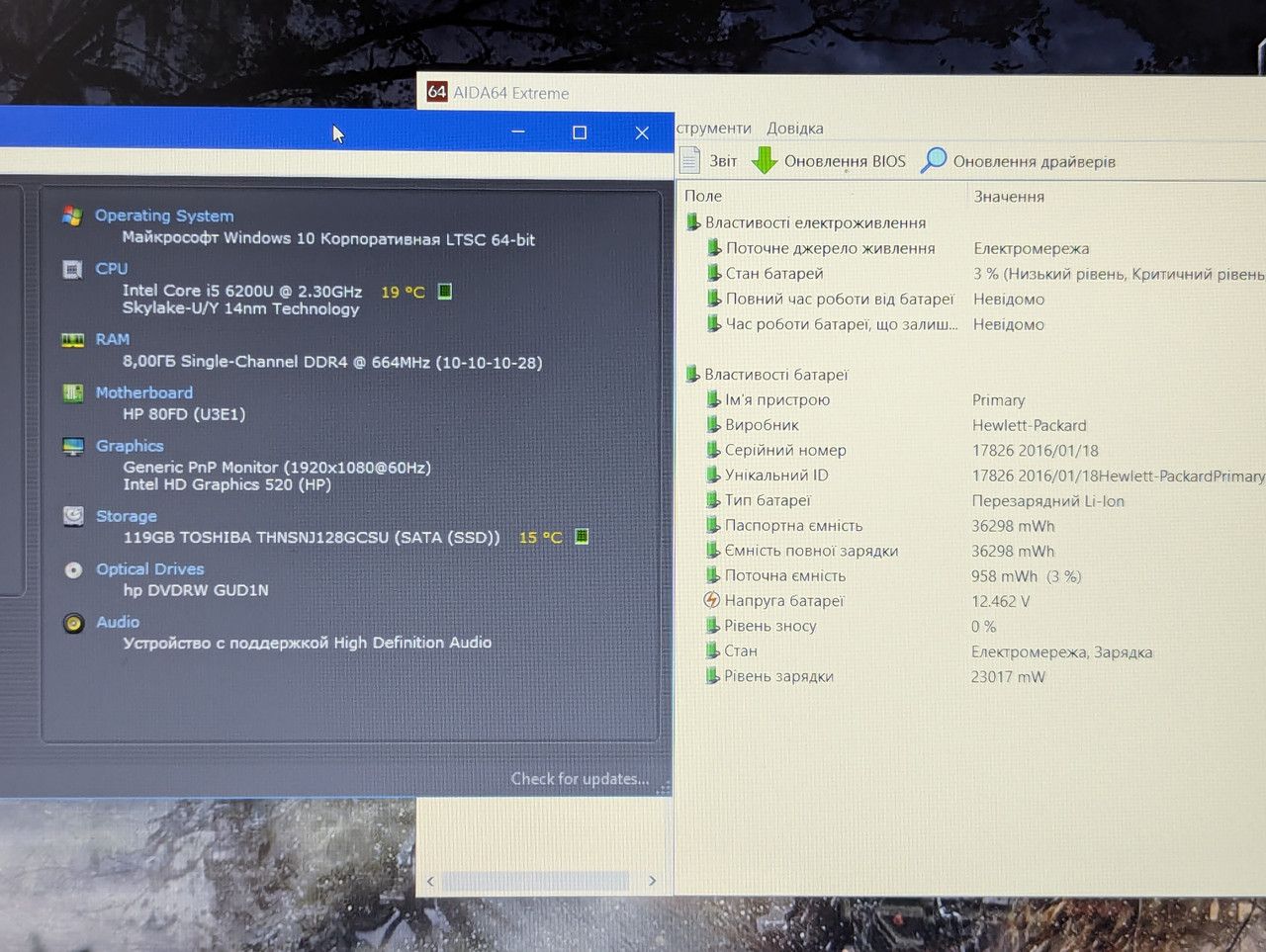Click the Поле column header
Image resolution: width=1266 pixels, height=952 pixels.
point(703,196)
